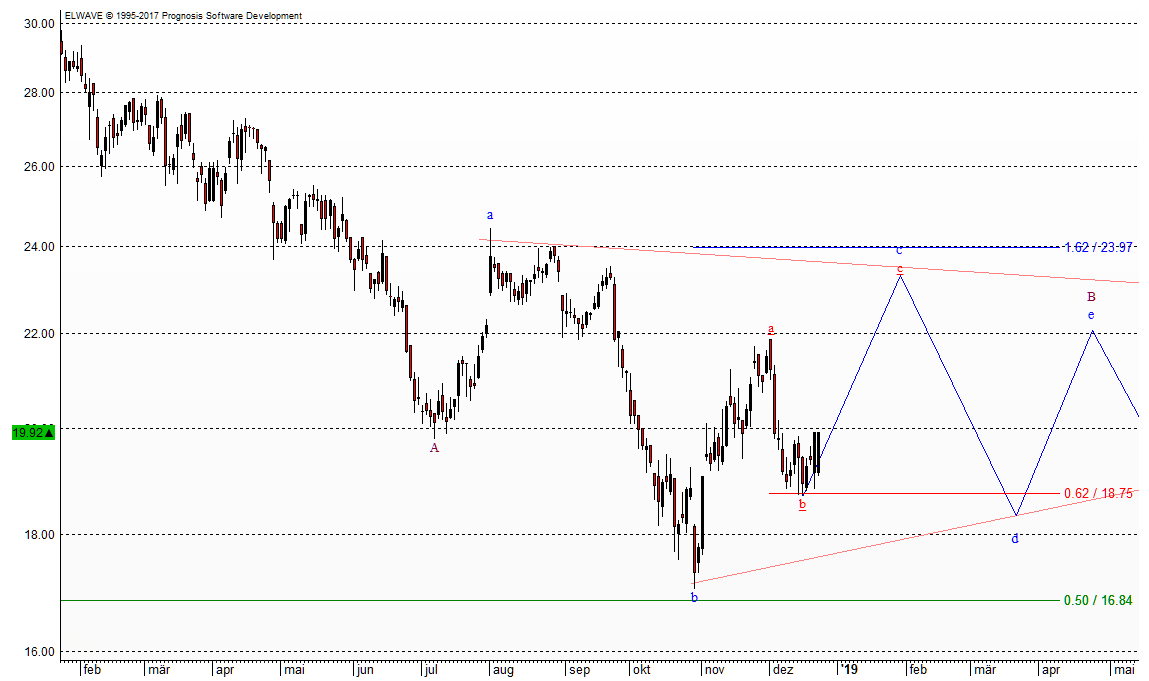Click the jul month label
This screenshot has height=681, width=1149.
pos(430,669)
